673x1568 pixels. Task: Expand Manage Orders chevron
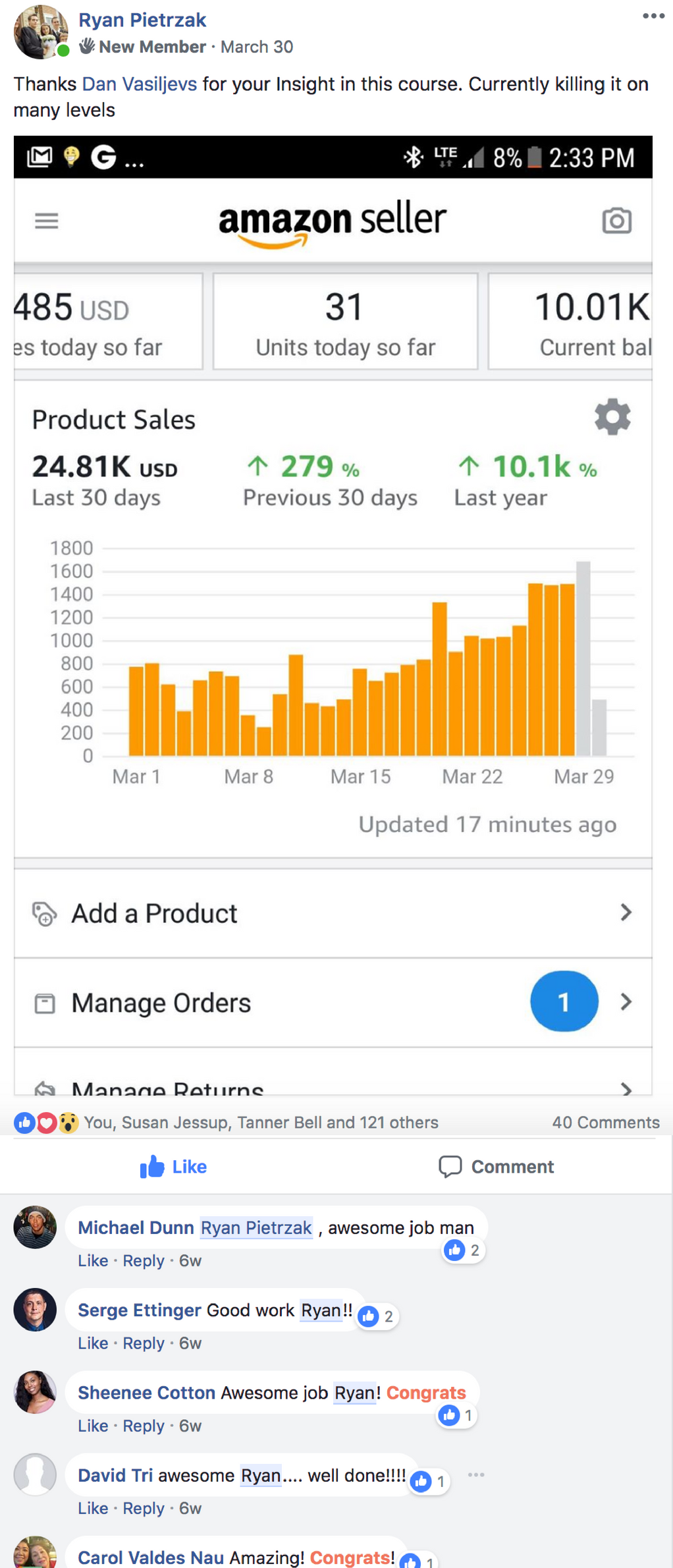click(626, 1002)
